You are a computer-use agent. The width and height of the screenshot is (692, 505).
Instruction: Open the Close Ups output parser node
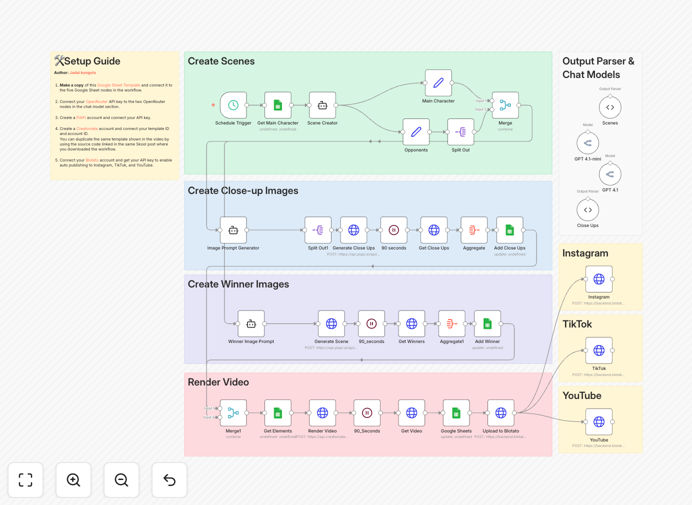tap(588, 210)
